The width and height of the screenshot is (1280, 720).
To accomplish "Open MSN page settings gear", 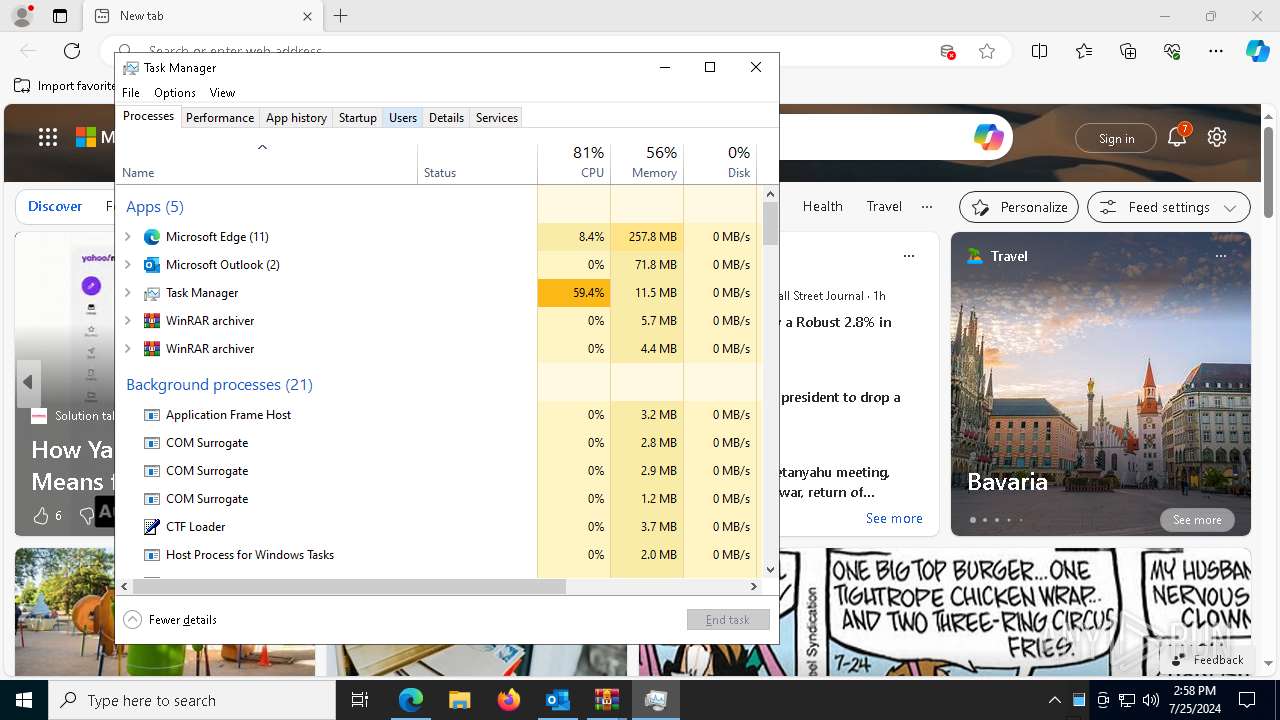I will 1217,138.
